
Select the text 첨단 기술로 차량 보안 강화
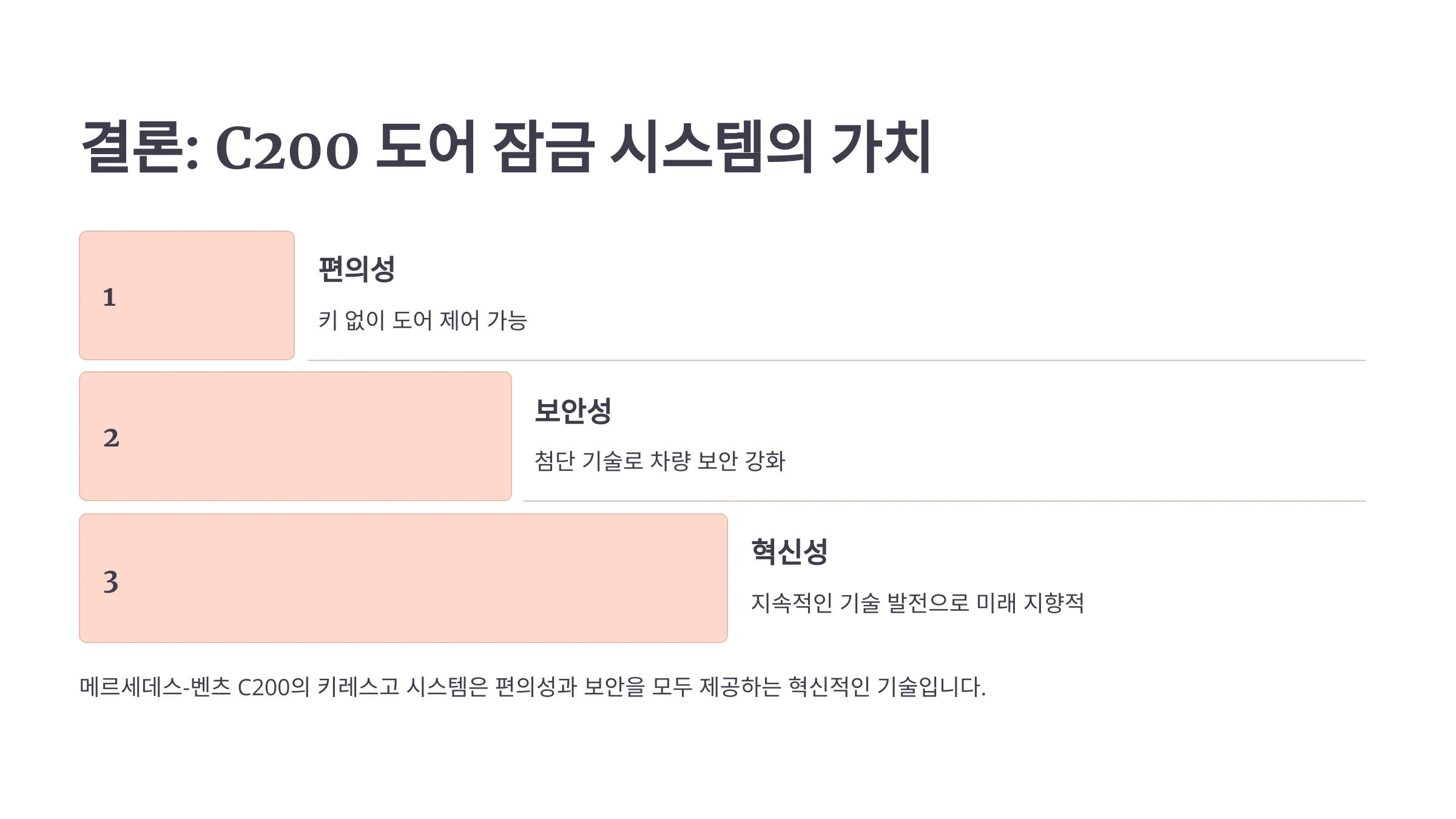pyautogui.click(x=660, y=461)
